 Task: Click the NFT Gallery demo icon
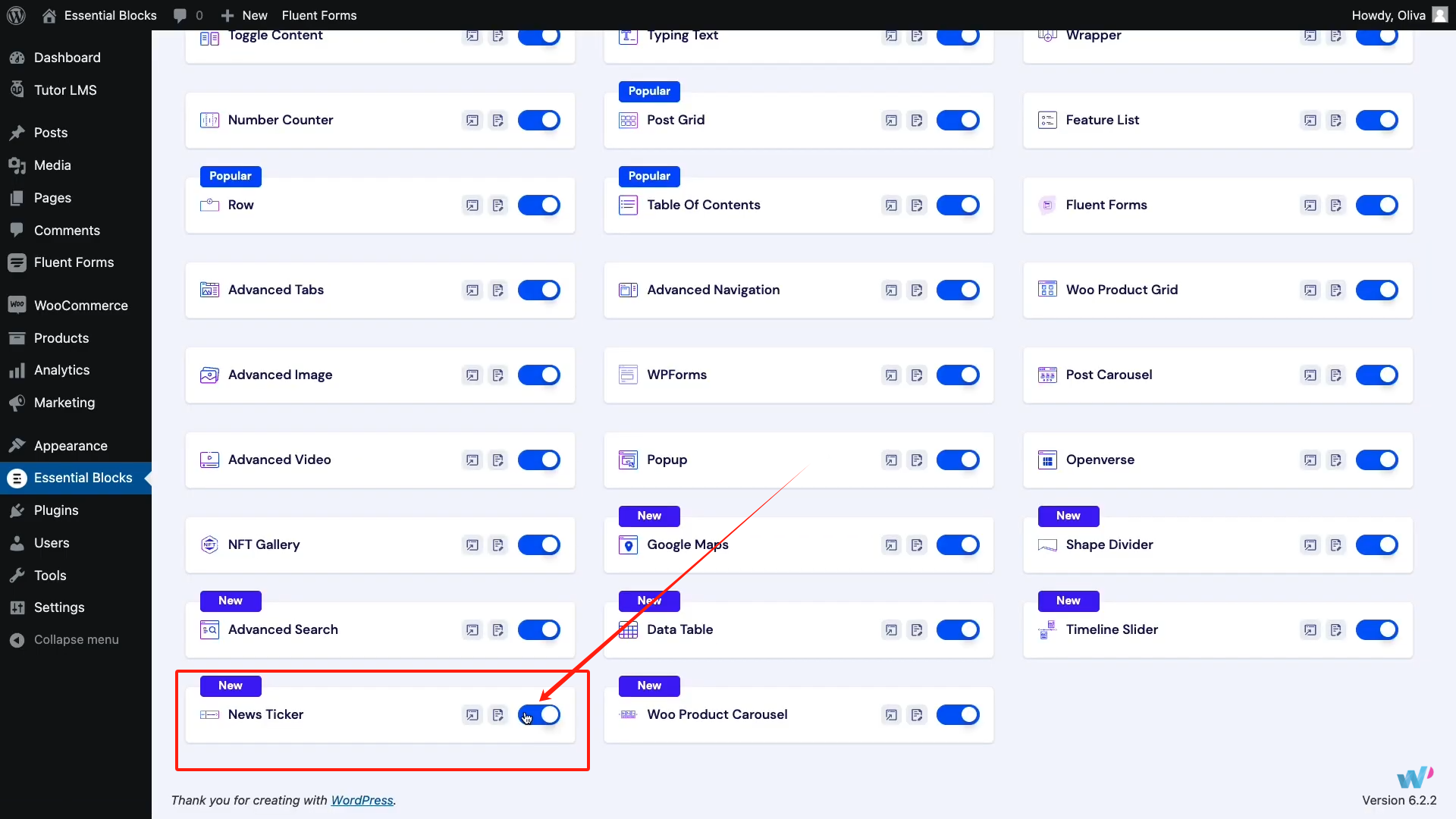coord(472,545)
